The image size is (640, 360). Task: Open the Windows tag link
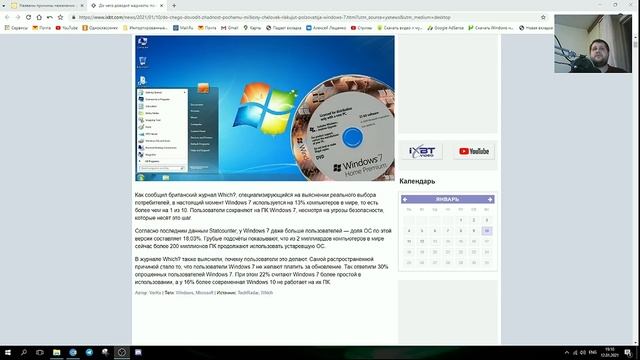point(184,293)
